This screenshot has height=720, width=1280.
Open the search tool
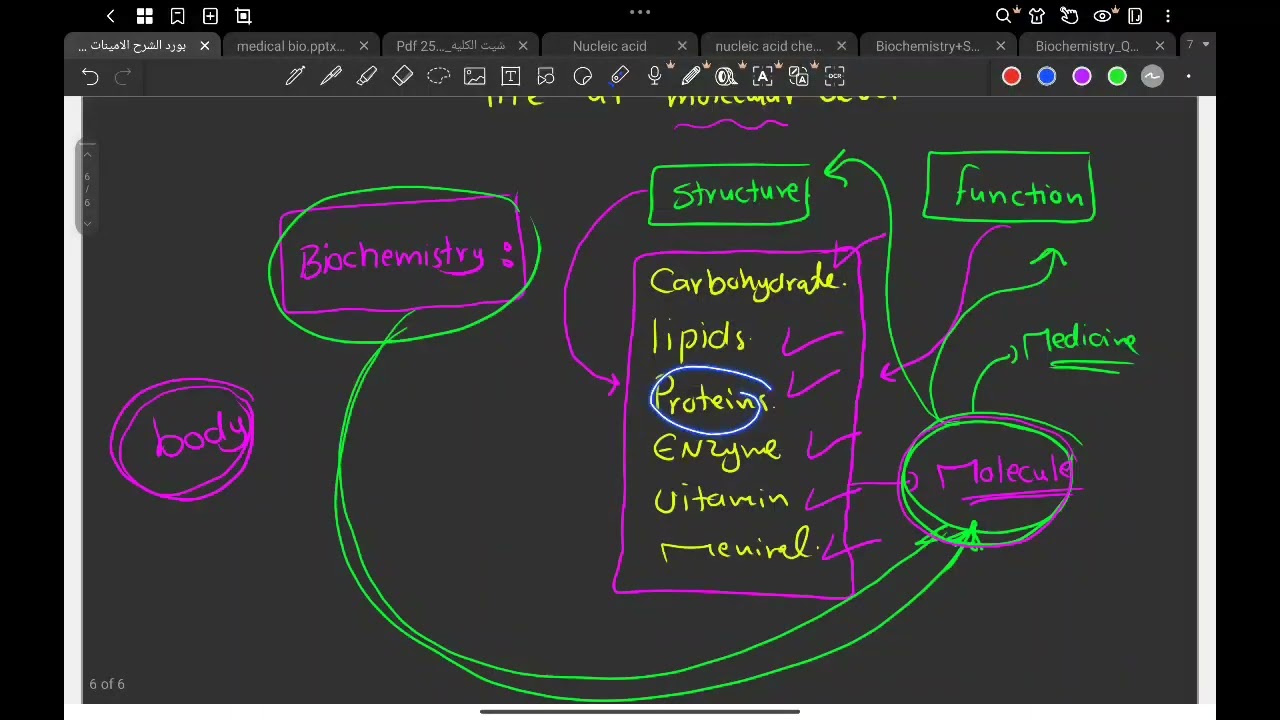(1004, 16)
